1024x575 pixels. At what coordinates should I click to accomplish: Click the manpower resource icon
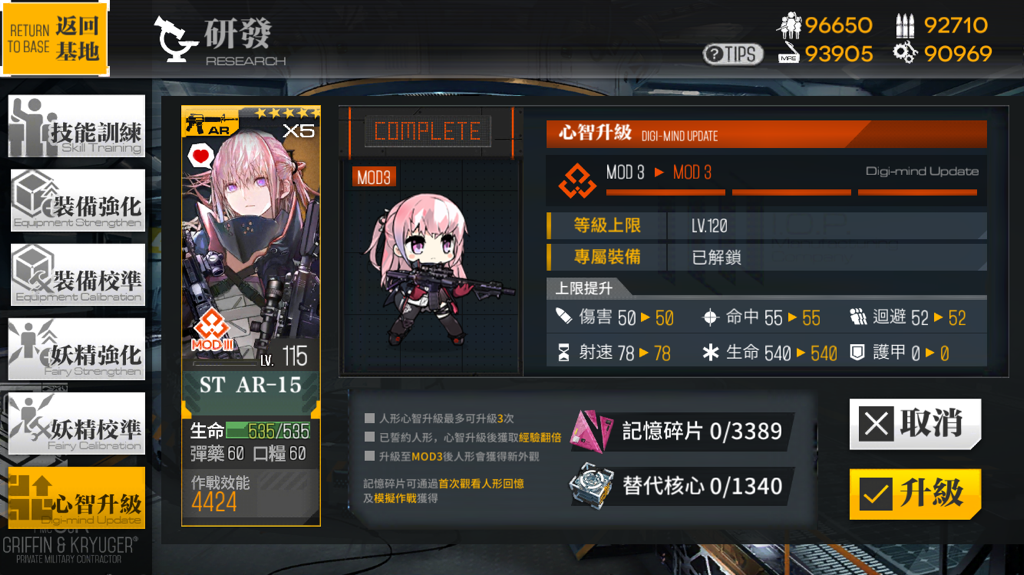click(789, 25)
